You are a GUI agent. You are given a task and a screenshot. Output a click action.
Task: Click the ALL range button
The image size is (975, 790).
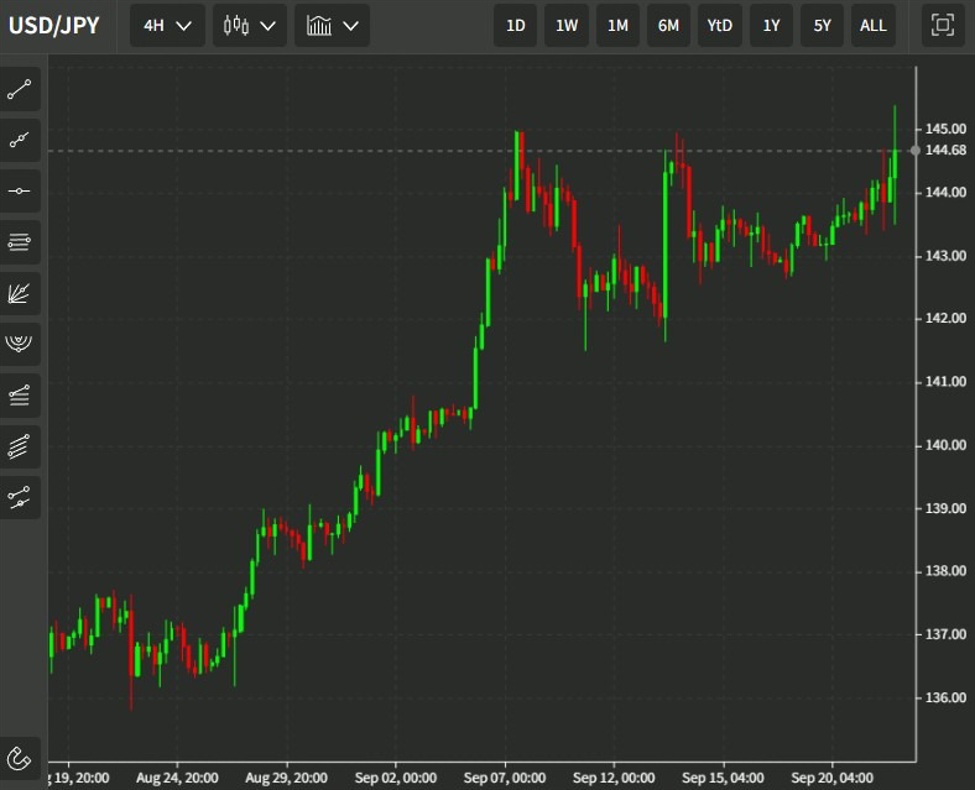[873, 26]
